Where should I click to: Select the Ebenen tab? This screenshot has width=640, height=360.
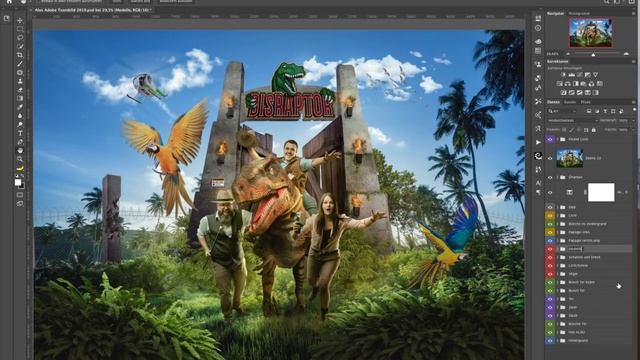[553, 102]
